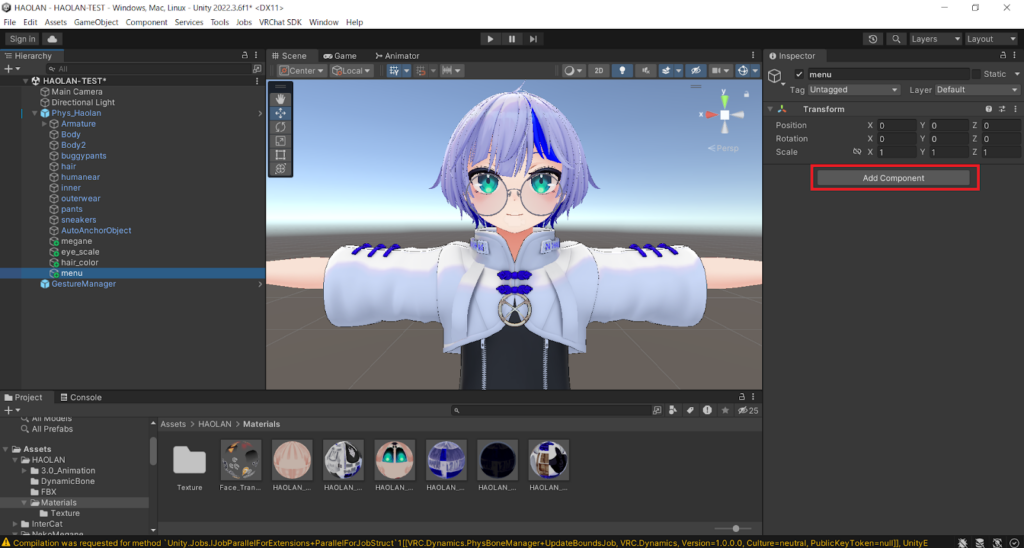Toggle hidden objects scene visibility
Screen dimensions: 1024x548
point(696,71)
